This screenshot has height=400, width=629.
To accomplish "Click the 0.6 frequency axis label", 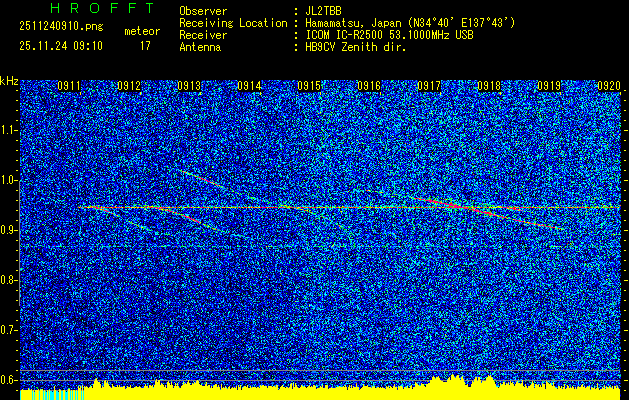I will 9,379.
